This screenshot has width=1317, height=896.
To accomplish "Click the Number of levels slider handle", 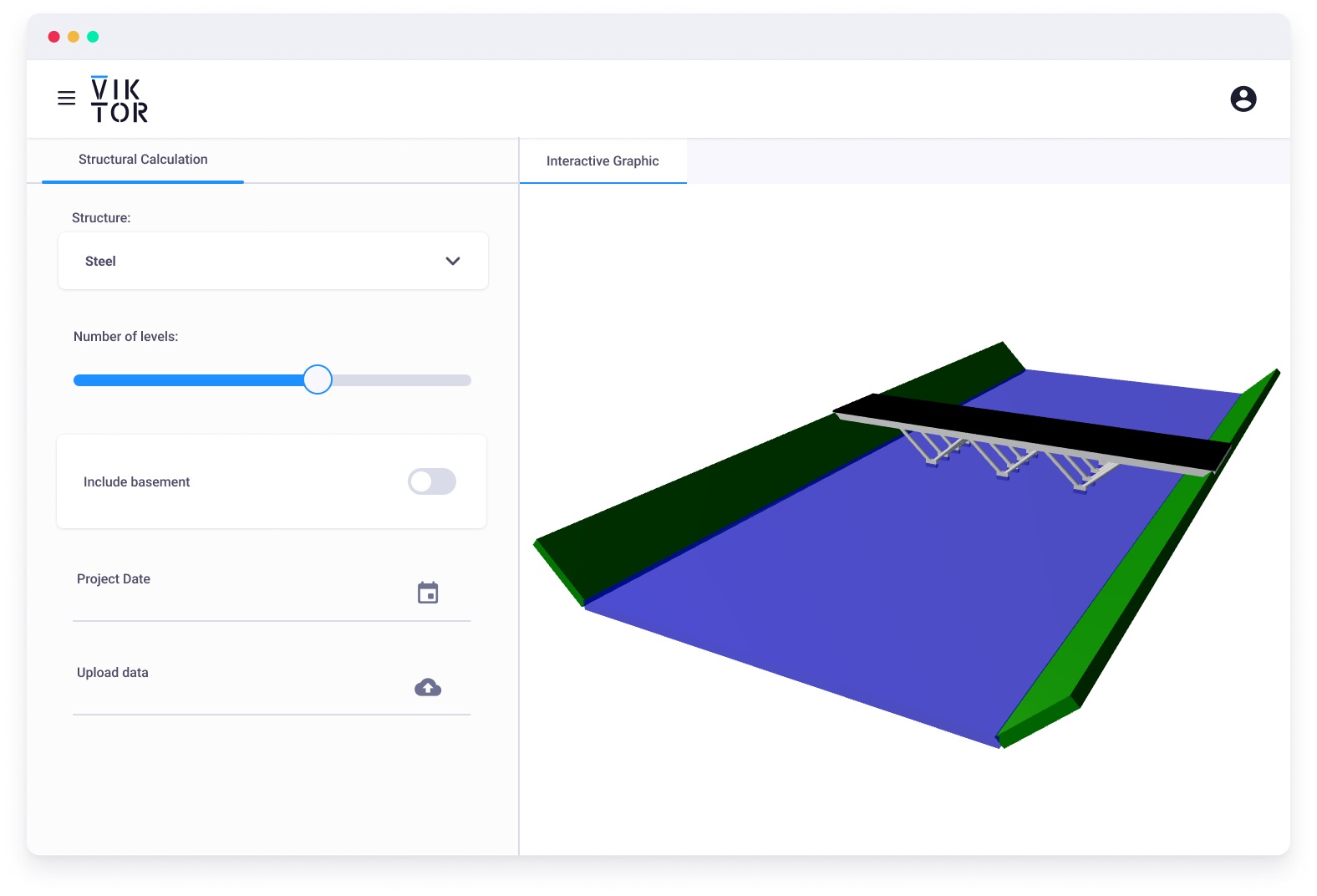I will pos(318,379).
